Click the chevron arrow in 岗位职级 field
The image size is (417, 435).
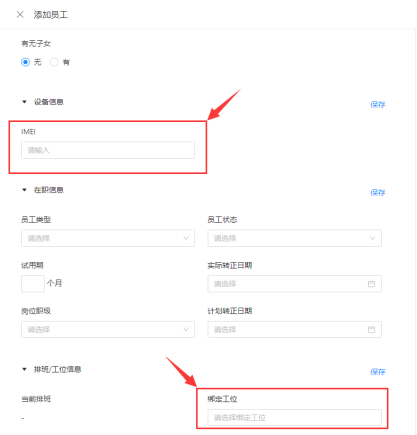point(186,329)
